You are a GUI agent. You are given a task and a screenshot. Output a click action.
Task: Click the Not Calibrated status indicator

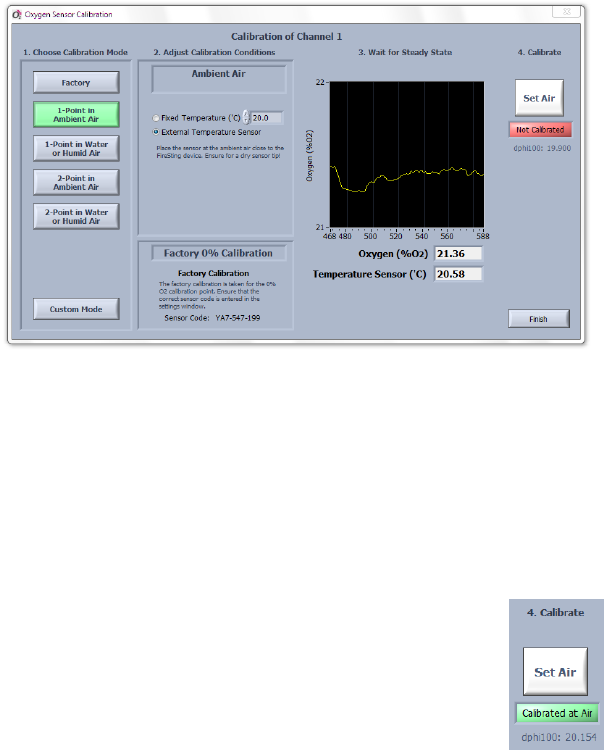pos(540,130)
